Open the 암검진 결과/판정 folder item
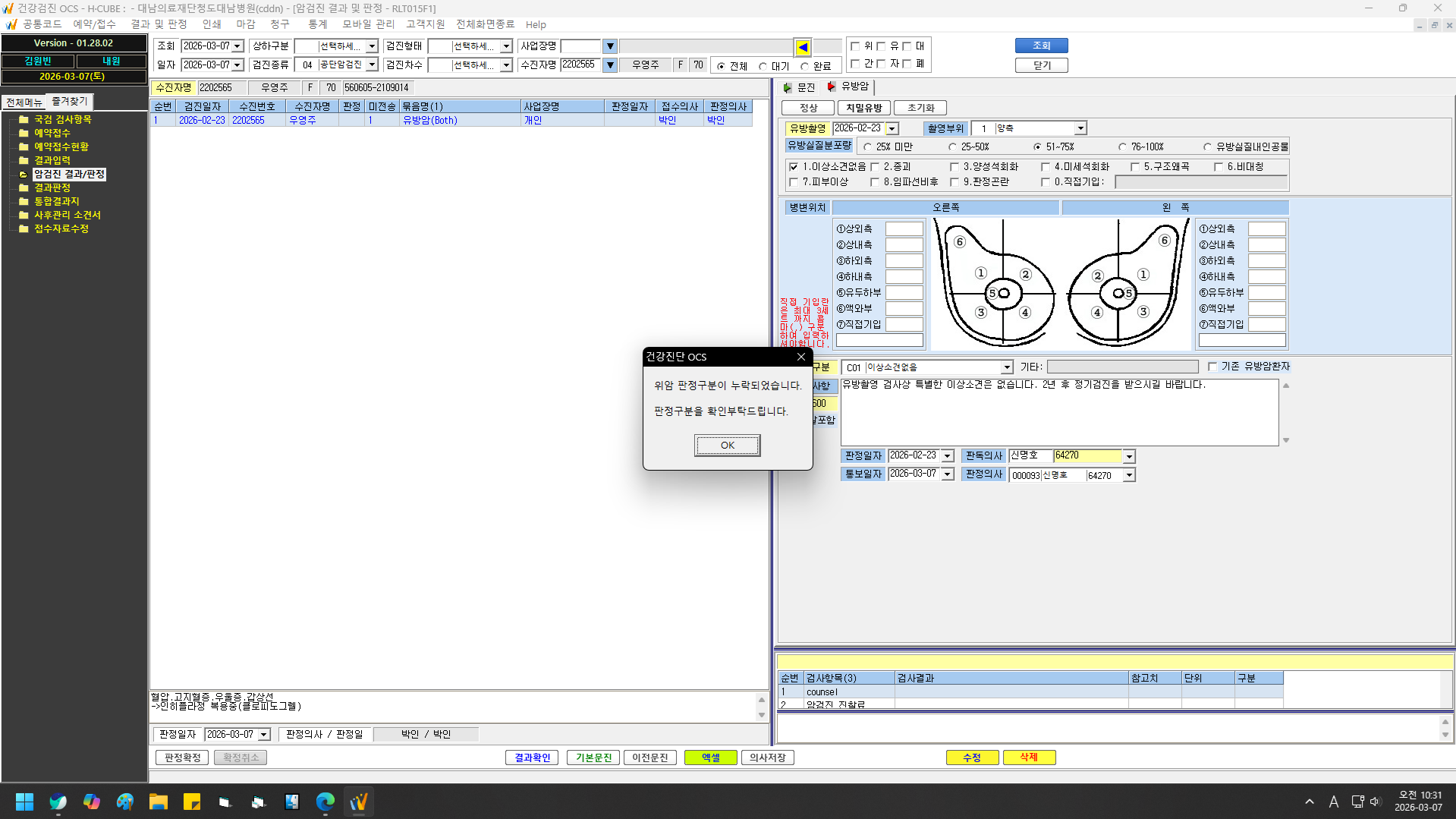Image resolution: width=1456 pixels, height=819 pixels. (69, 174)
